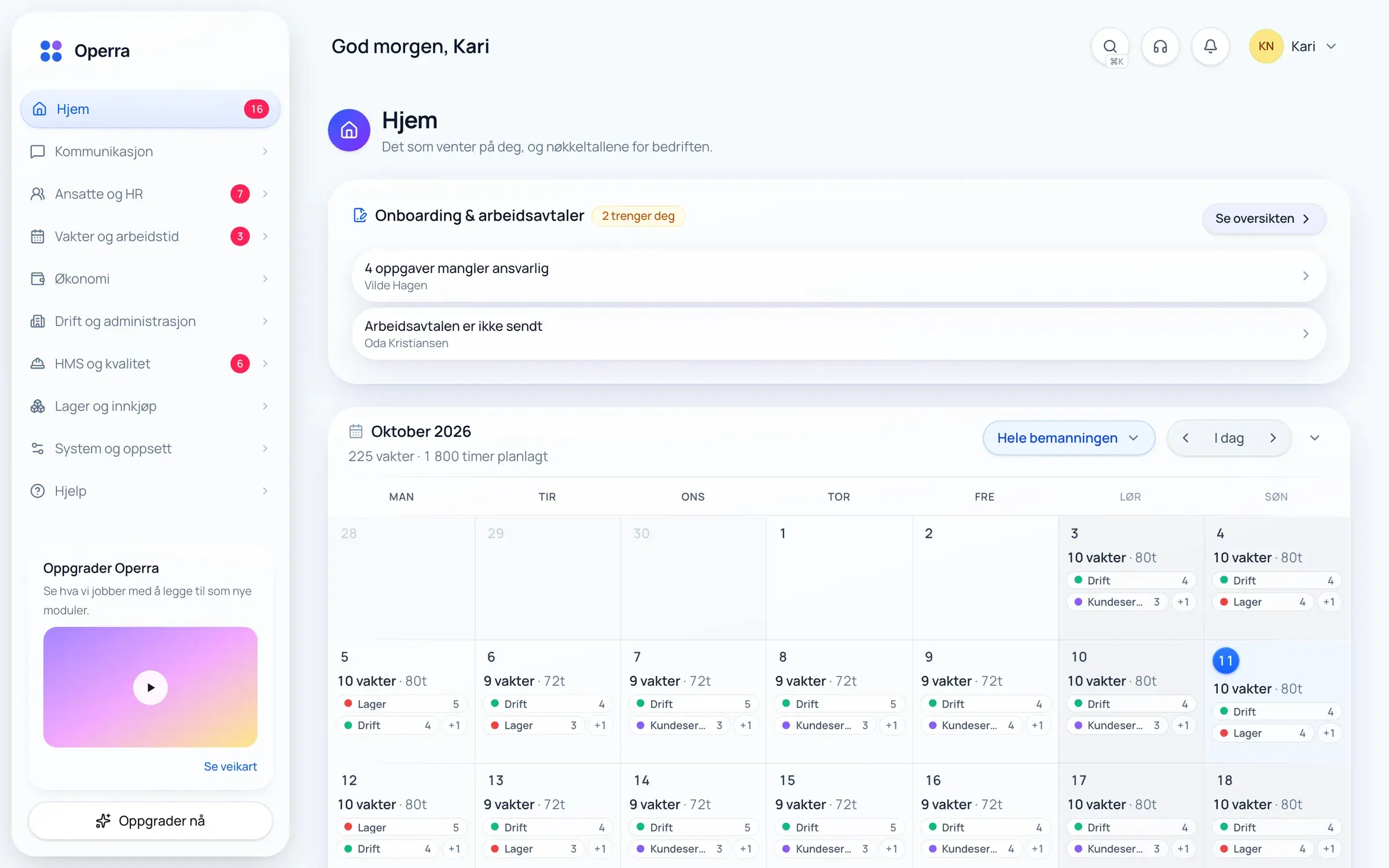This screenshot has width=1389, height=868.
Task: Go to next month with right arrow
Action: [x=1273, y=438]
